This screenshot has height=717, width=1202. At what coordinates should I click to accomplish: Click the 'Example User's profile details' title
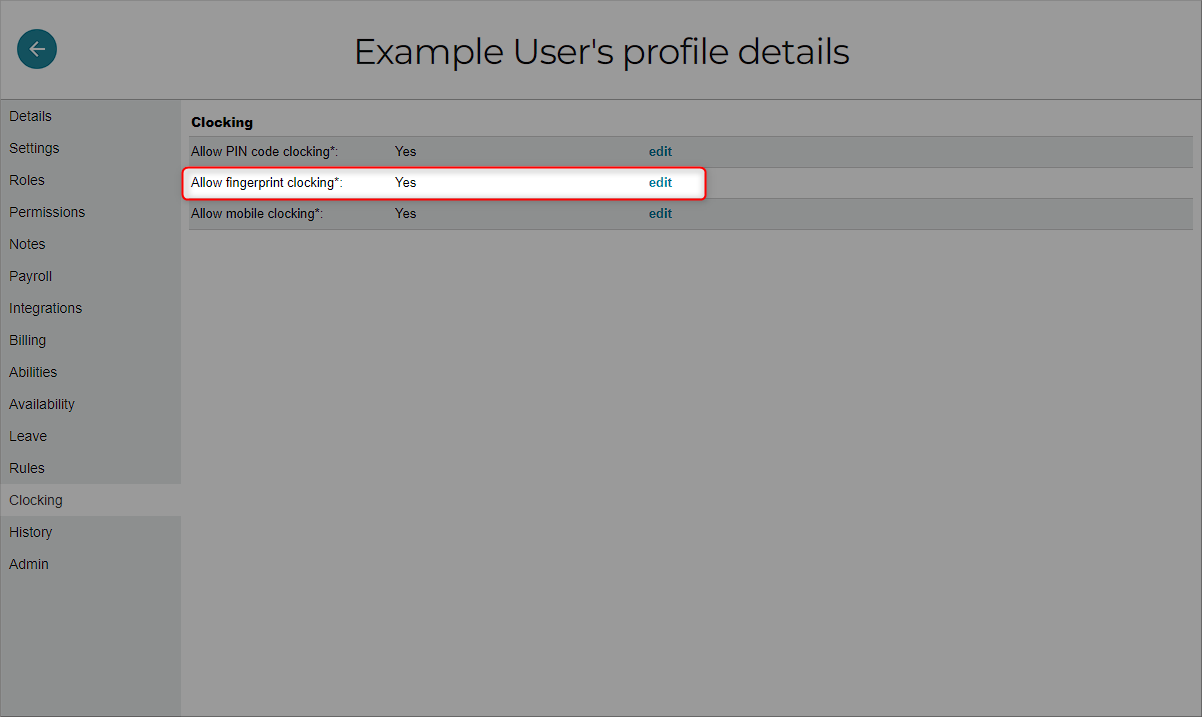[x=602, y=51]
